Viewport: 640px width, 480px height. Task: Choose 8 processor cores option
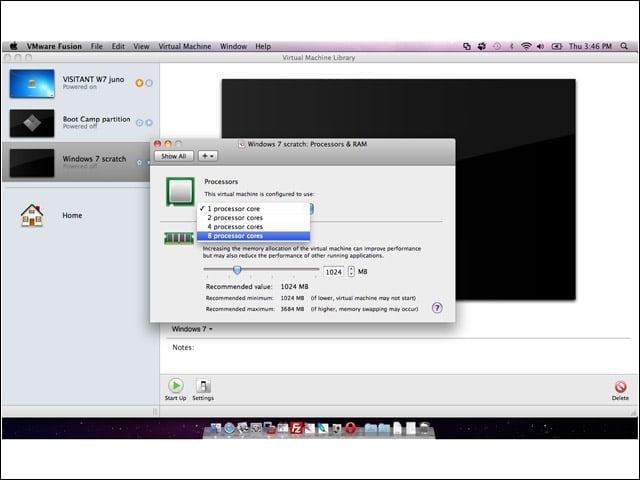point(253,236)
